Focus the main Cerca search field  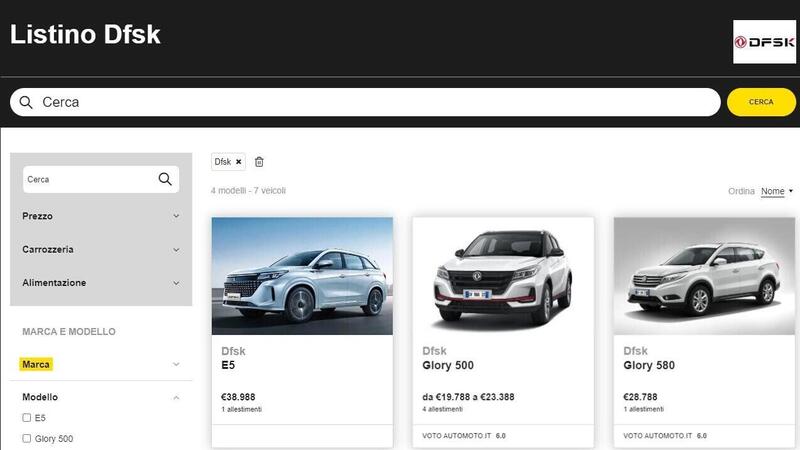point(365,102)
